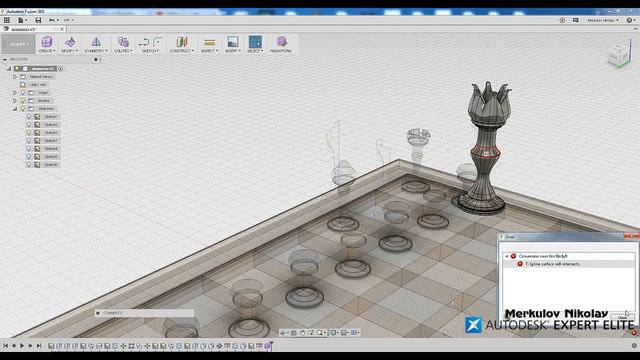Open the CONSTRUCT dropdown menu

[x=182, y=51]
